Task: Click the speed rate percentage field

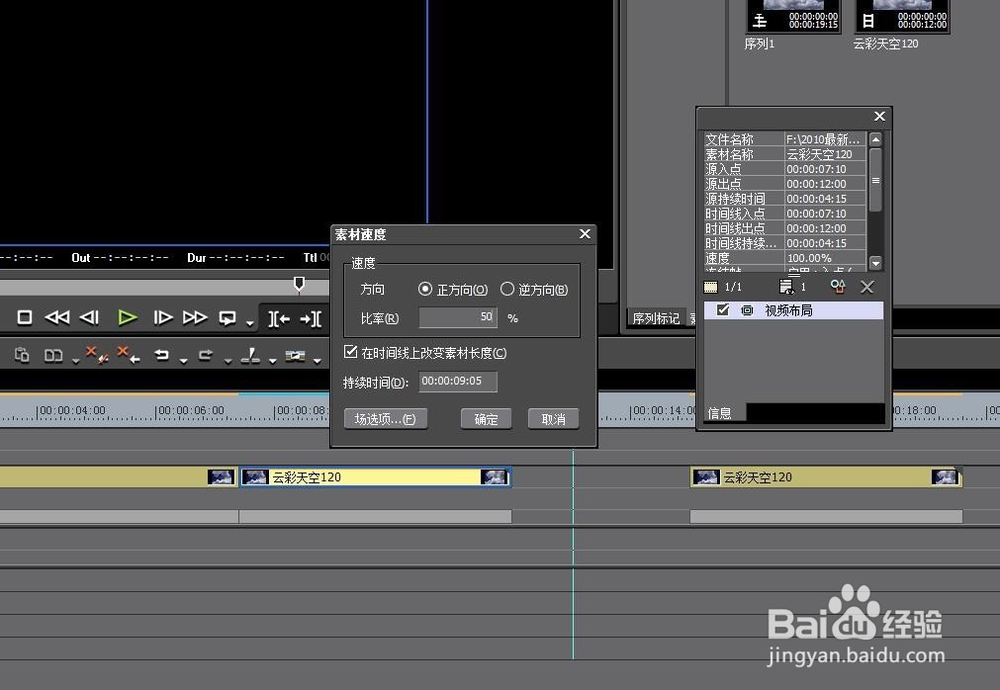Action: (x=457, y=317)
